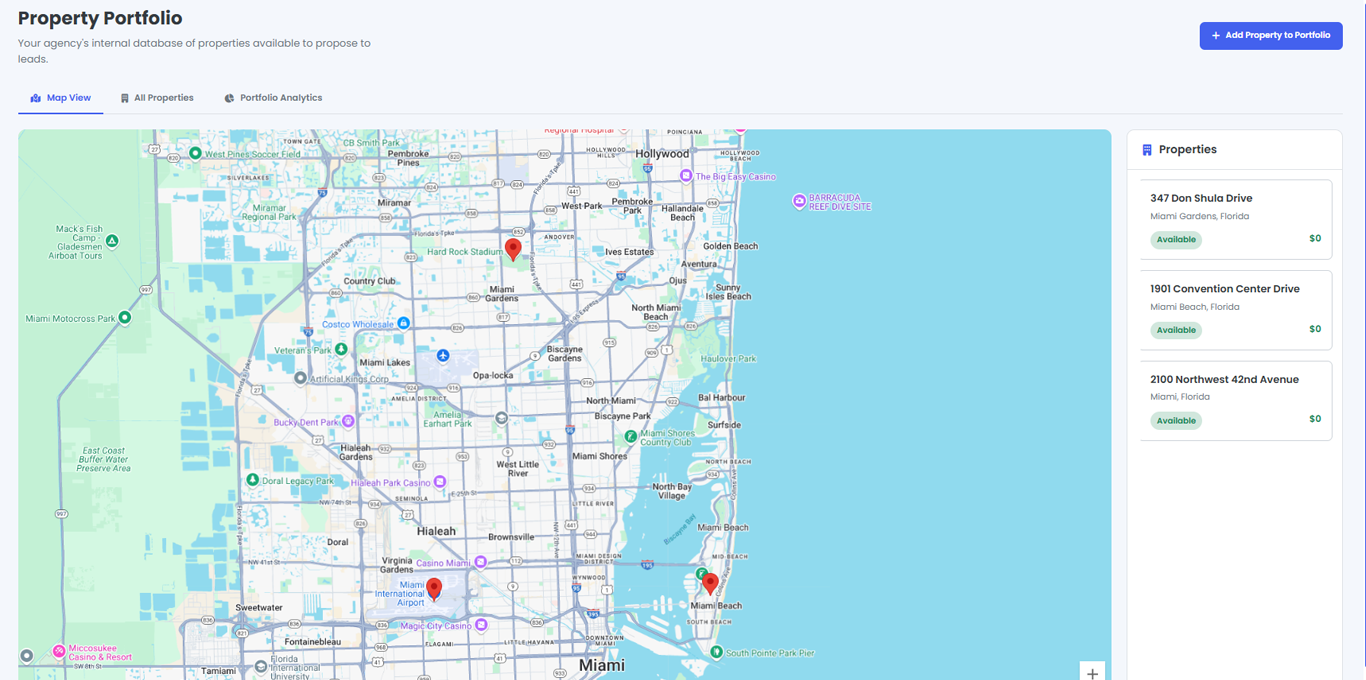
Task: Click the Magic City Casino marker
Action: tap(481, 625)
